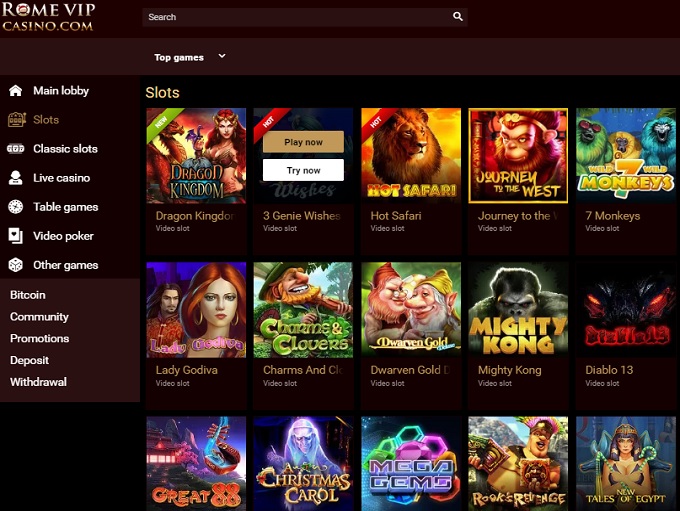Click the Live casino dealer icon
680x511 pixels.
(16, 178)
